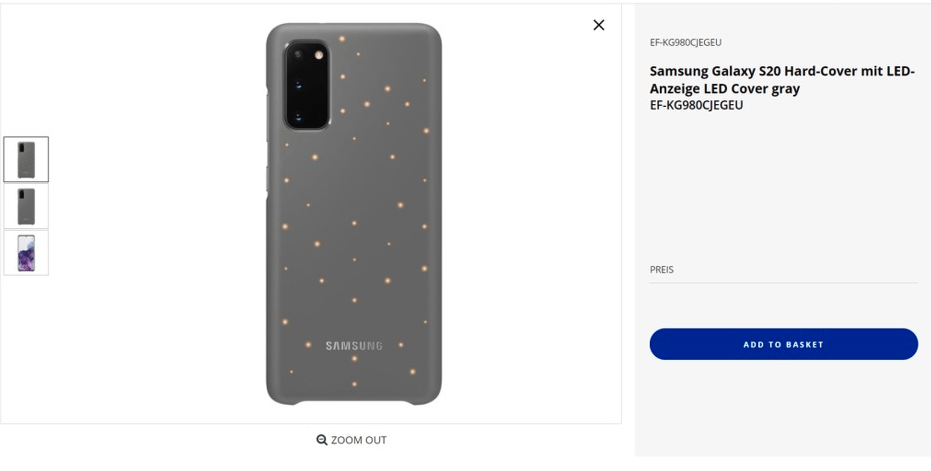Click the bold model number below the title

[696, 105]
